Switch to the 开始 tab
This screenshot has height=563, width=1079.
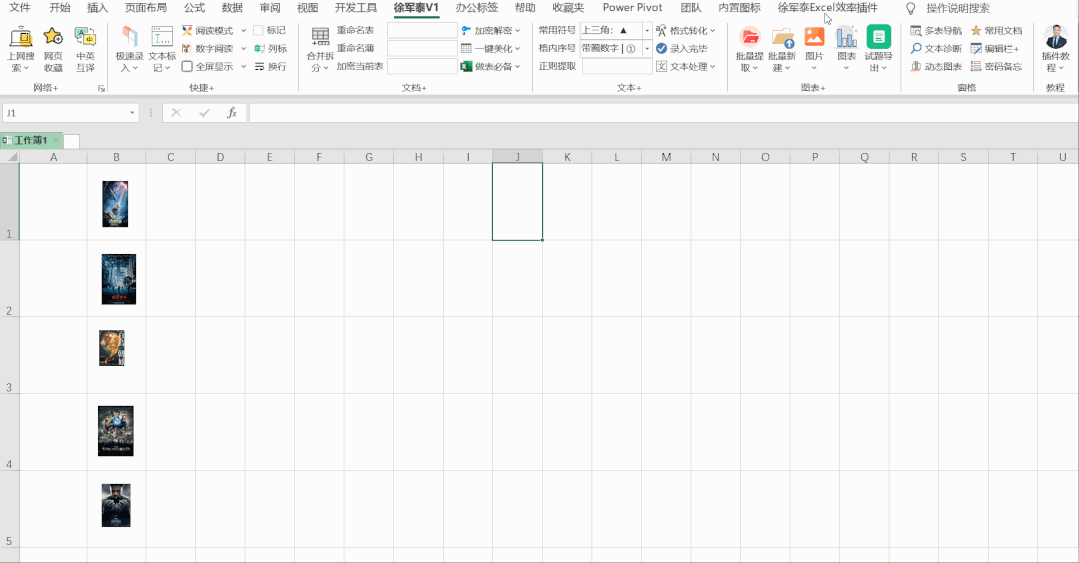click(x=60, y=8)
